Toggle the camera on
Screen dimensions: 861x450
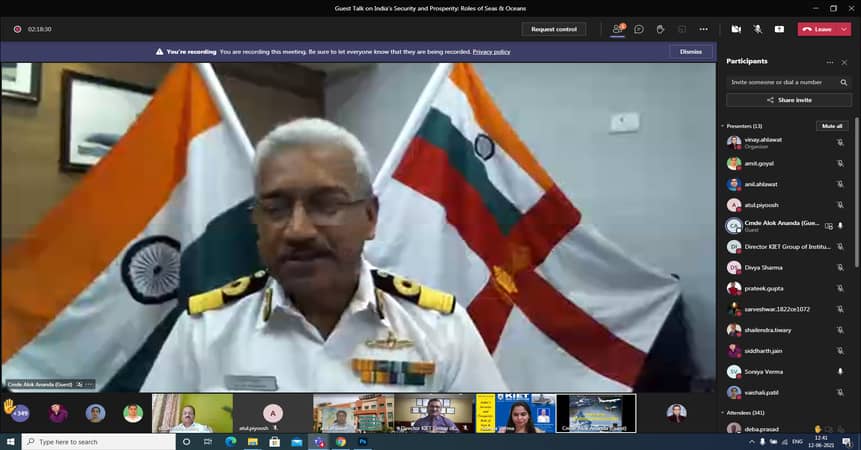[x=736, y=29]
